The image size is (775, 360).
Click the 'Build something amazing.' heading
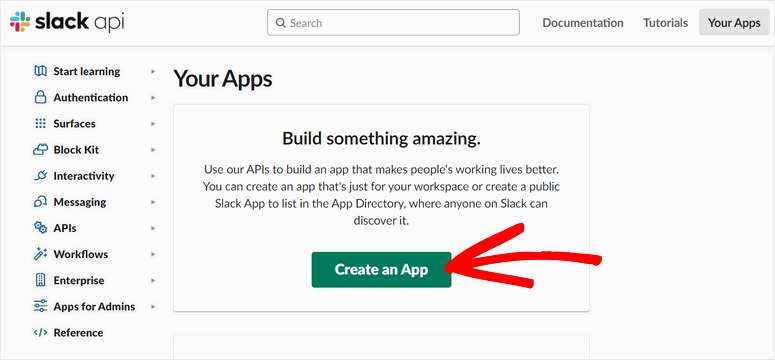click(381, 139)
